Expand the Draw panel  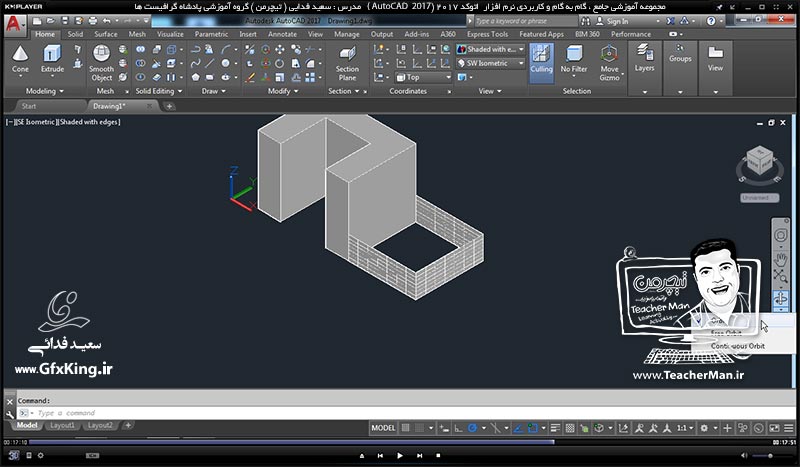pyautogui.click(x=213, y=91)
